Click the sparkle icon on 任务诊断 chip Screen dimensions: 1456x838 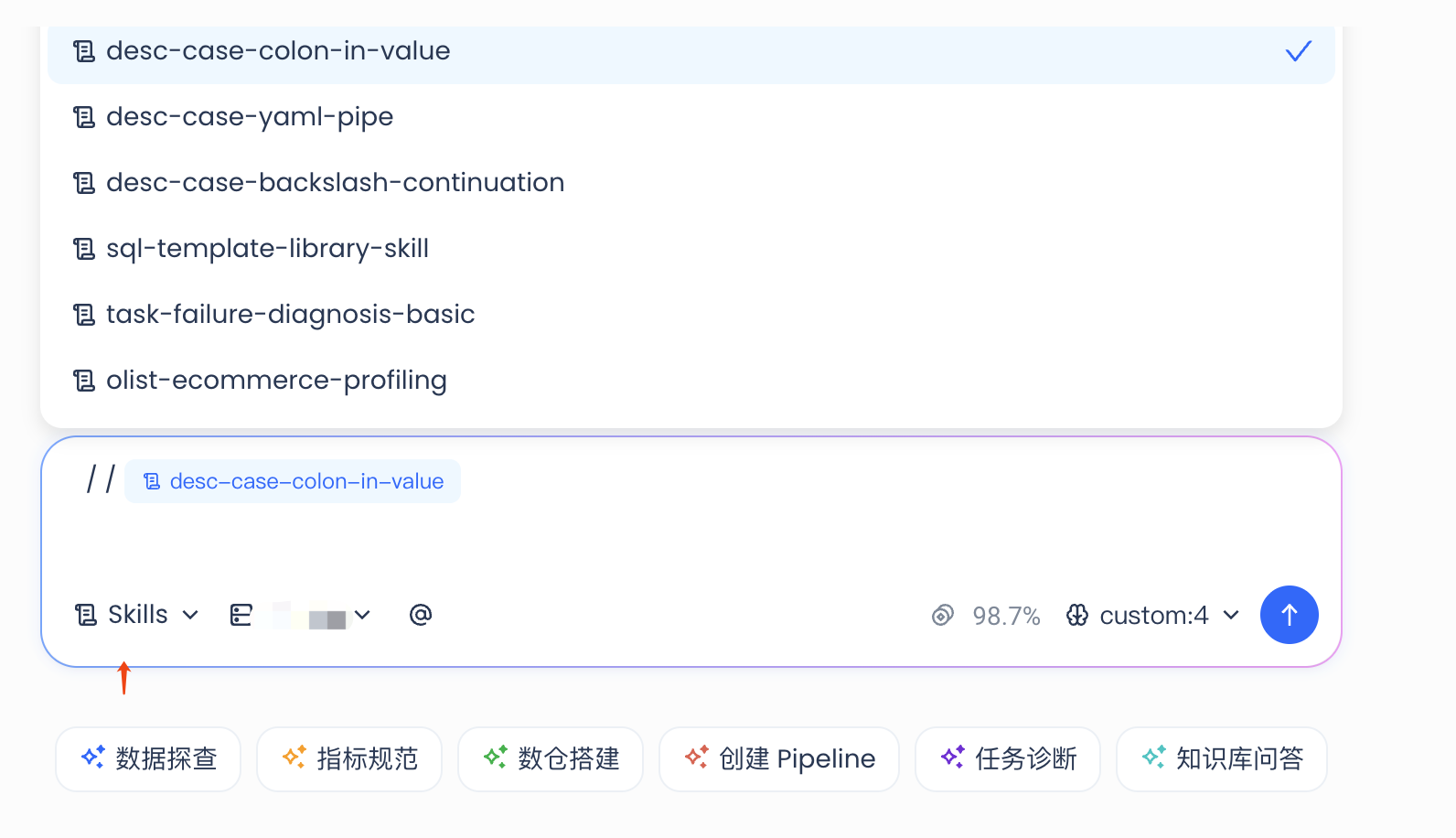(953, 757)
